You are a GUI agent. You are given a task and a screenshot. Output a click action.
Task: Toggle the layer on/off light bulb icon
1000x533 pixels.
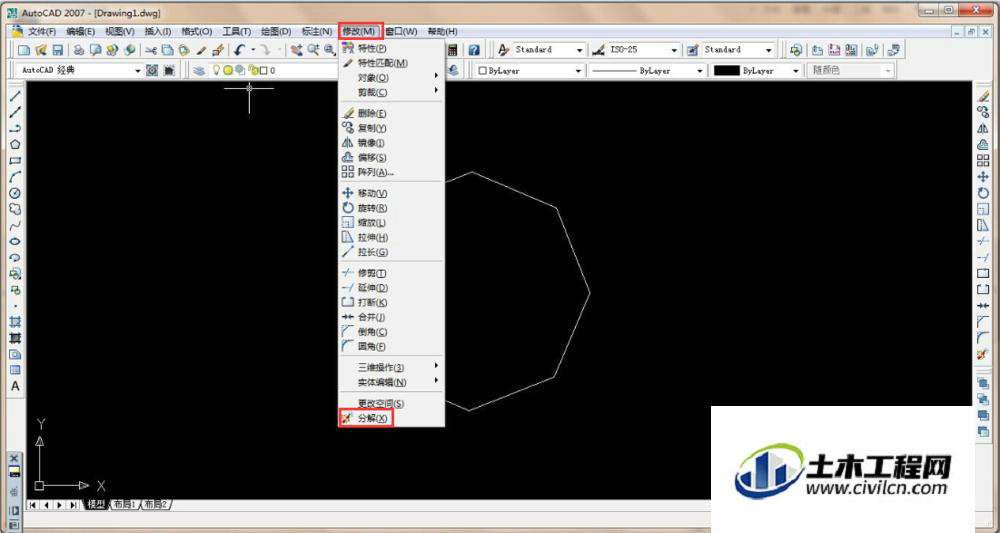216,70
